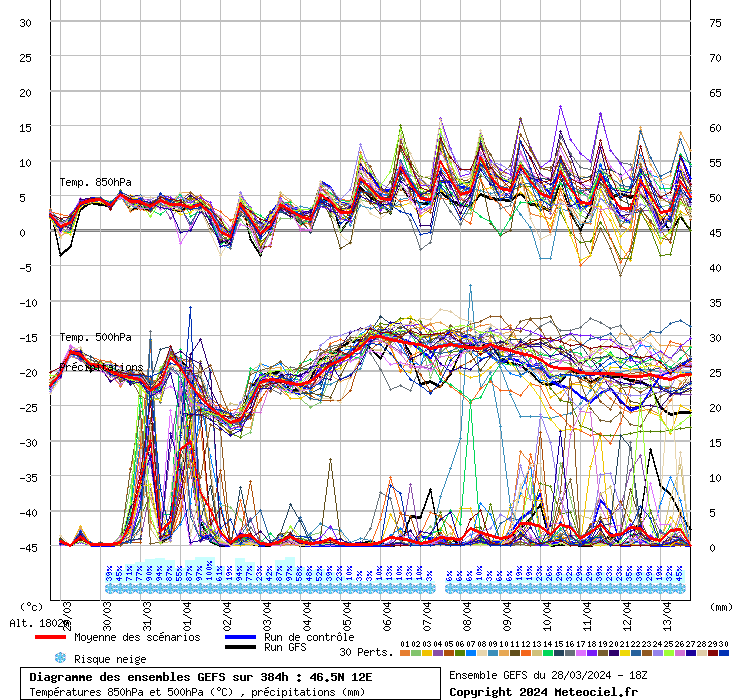Click the 26% snow risk value
Image resolution: width=740 pixels, height=700 pixels.
[549, 573]
